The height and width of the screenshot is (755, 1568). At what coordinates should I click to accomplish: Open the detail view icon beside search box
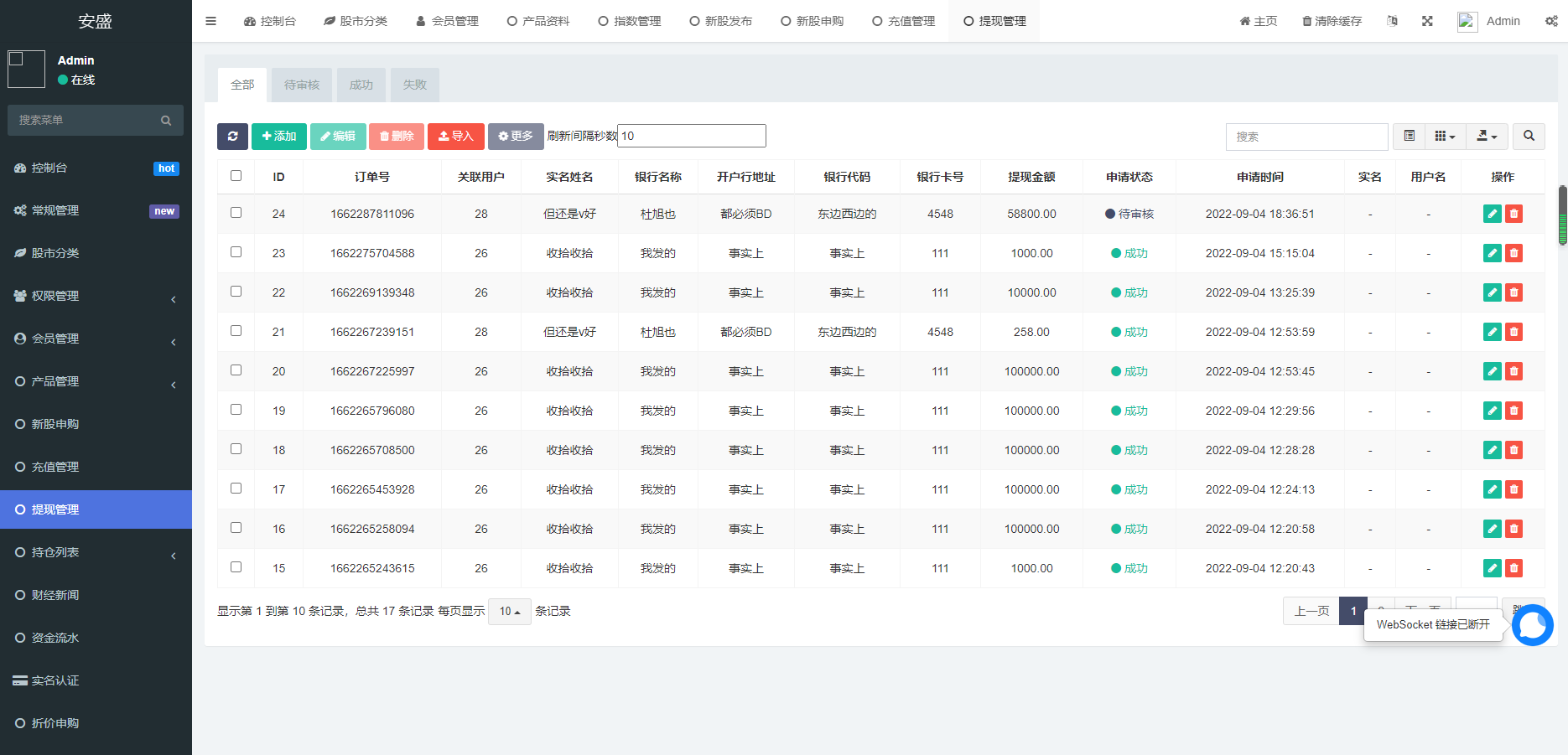pos(1409,136)
